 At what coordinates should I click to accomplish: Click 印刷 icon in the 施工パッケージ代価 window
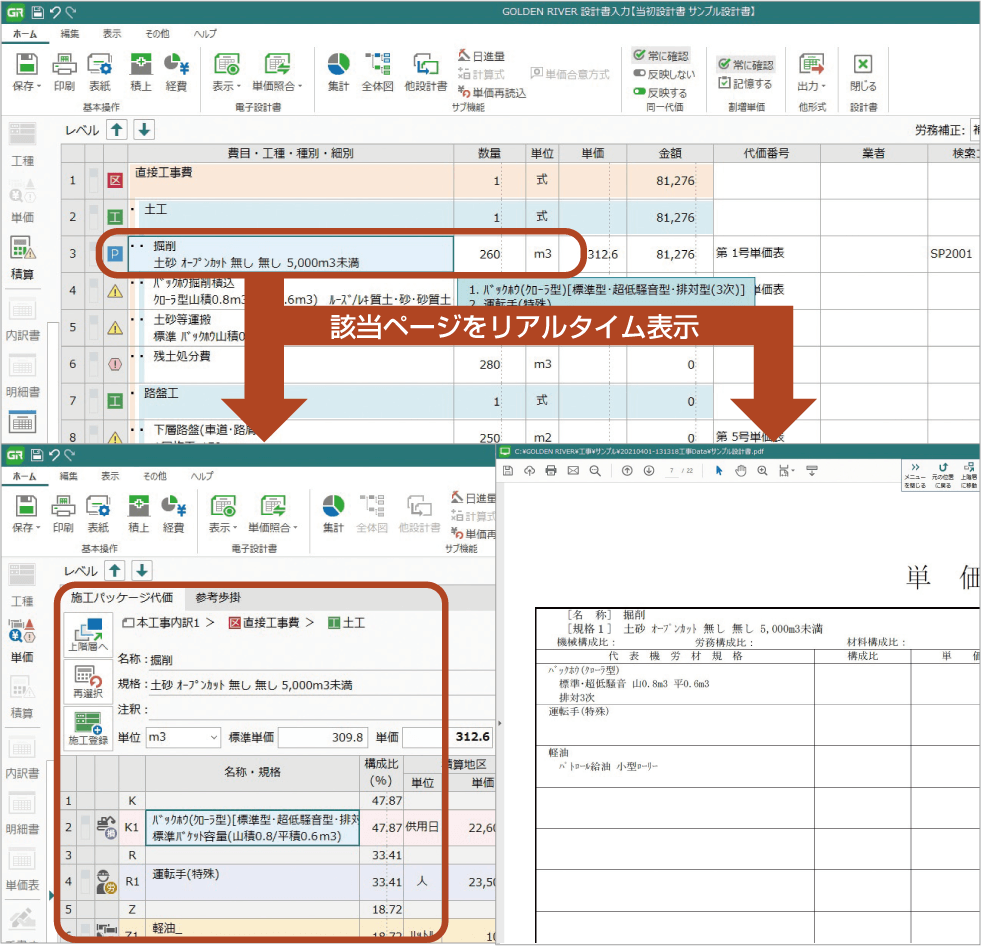pyautogui.click(x=63, y=514)
